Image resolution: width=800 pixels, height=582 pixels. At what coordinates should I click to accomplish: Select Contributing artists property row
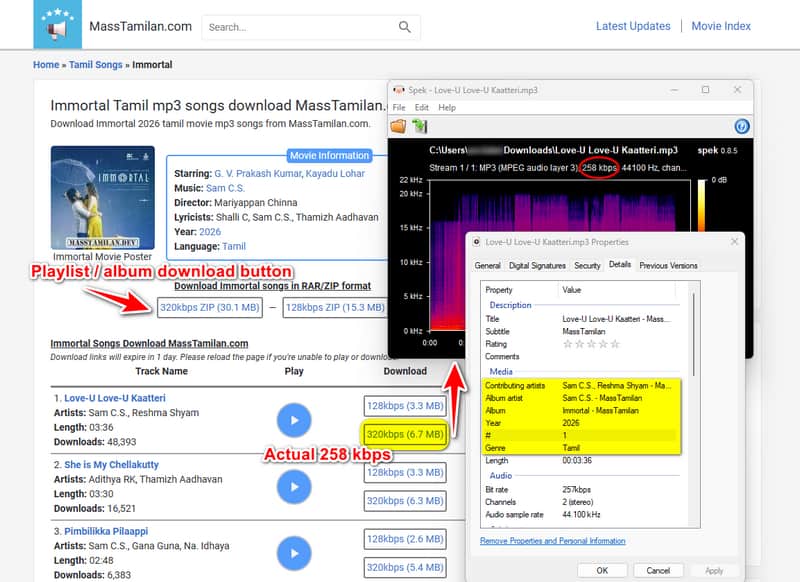point(580,386)
